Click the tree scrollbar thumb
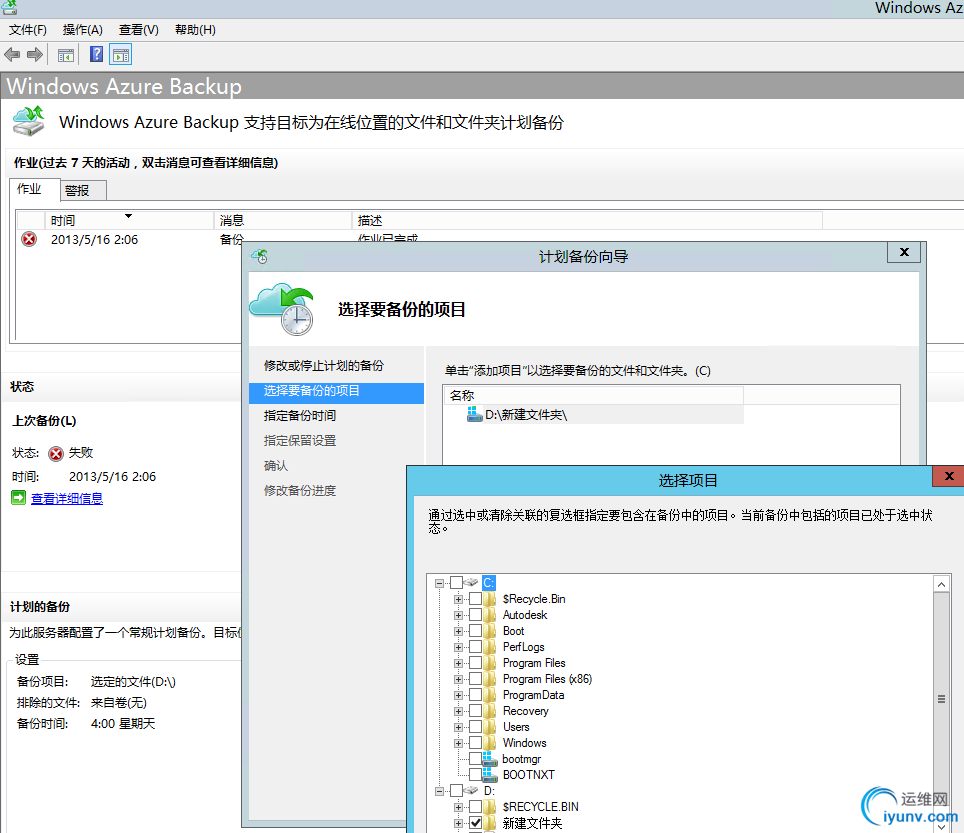 coord(941,699)
